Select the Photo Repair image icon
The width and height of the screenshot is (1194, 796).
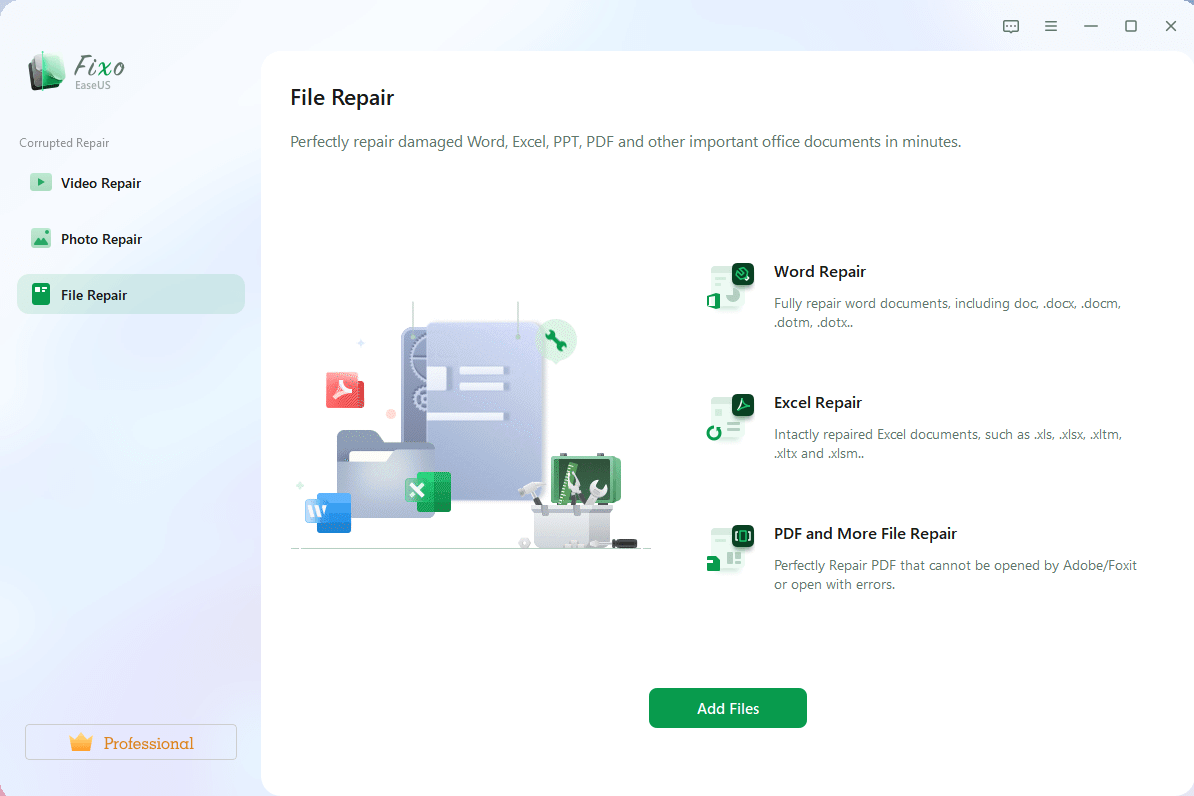41,238
